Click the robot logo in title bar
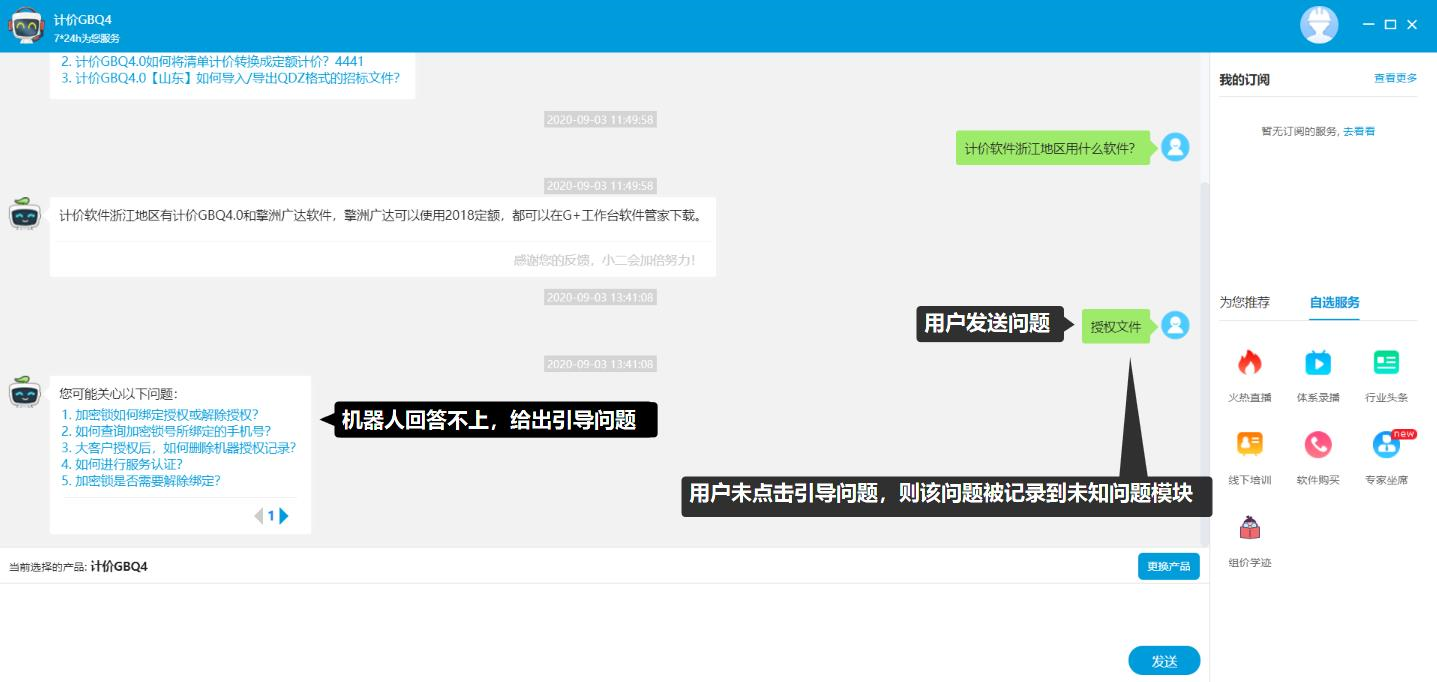Viewport: 1437px width, 682px height. [27, 25]
